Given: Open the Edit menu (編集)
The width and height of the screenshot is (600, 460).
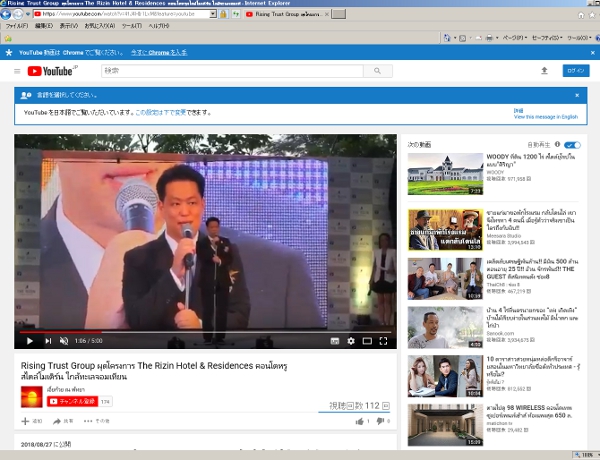Looking at the screenshot, I should pyautogui.click(x=44, y=26).
